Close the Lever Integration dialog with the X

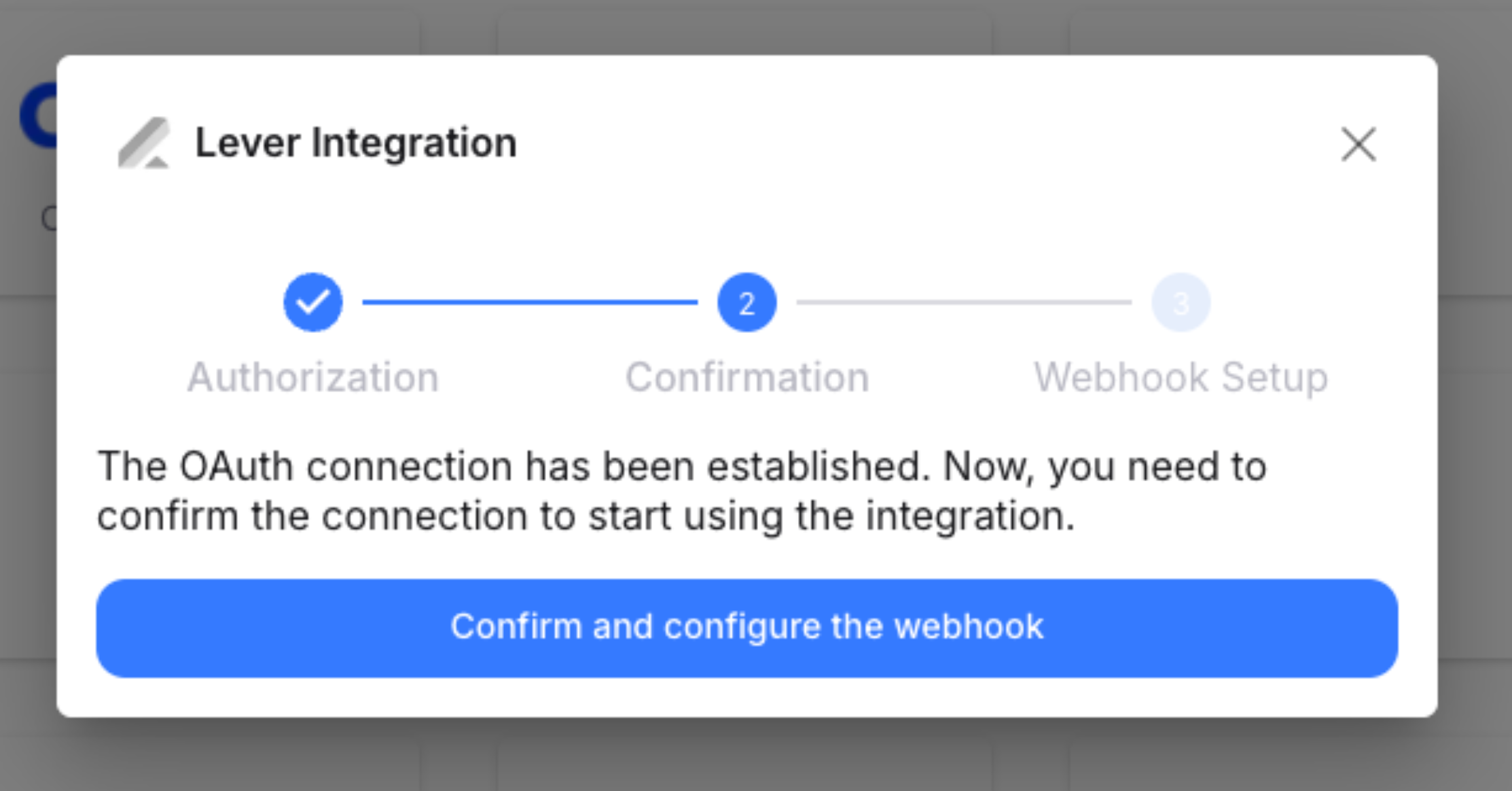coord(1358,145)
